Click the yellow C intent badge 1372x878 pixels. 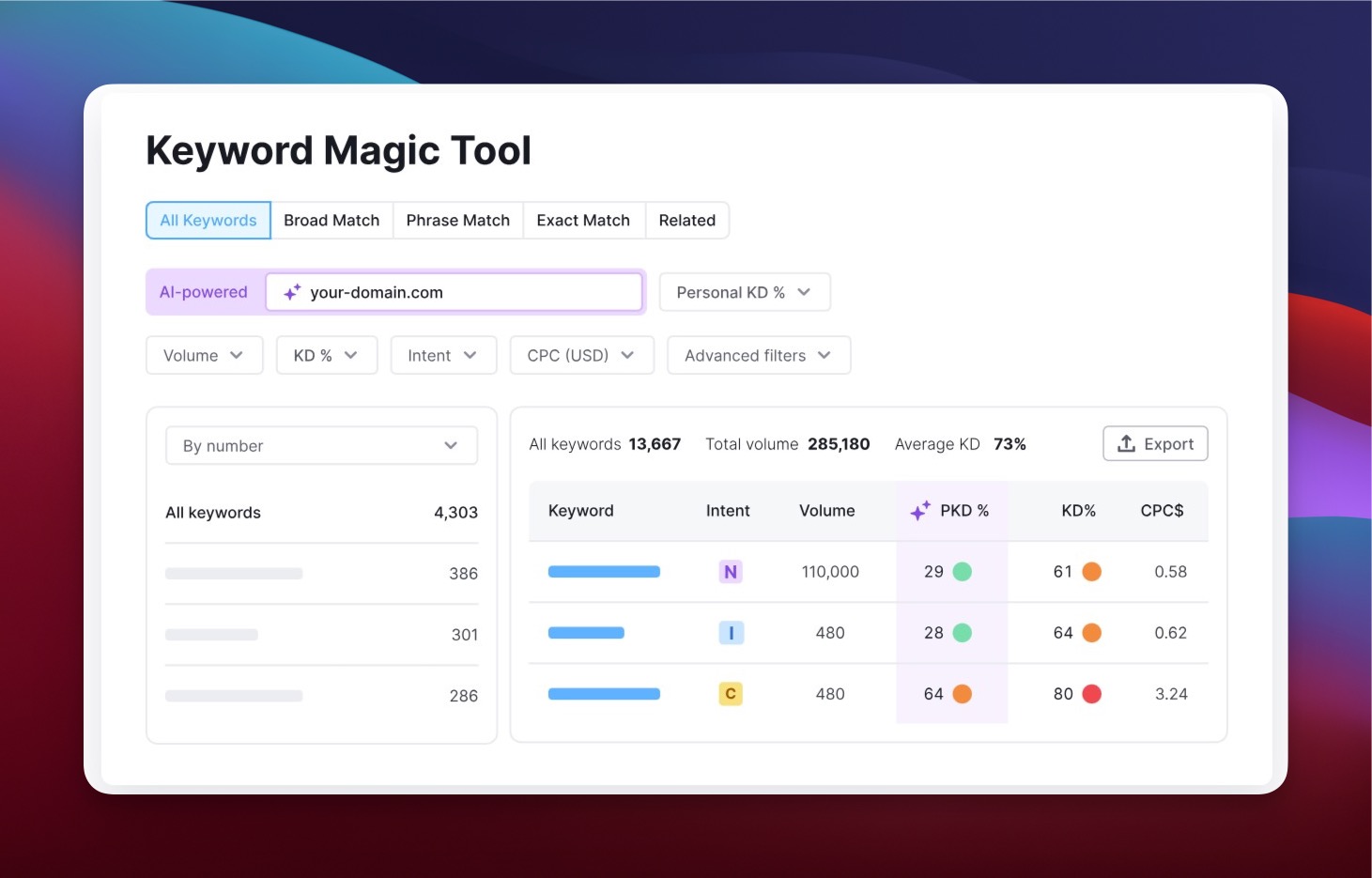(x=731, y=693)
